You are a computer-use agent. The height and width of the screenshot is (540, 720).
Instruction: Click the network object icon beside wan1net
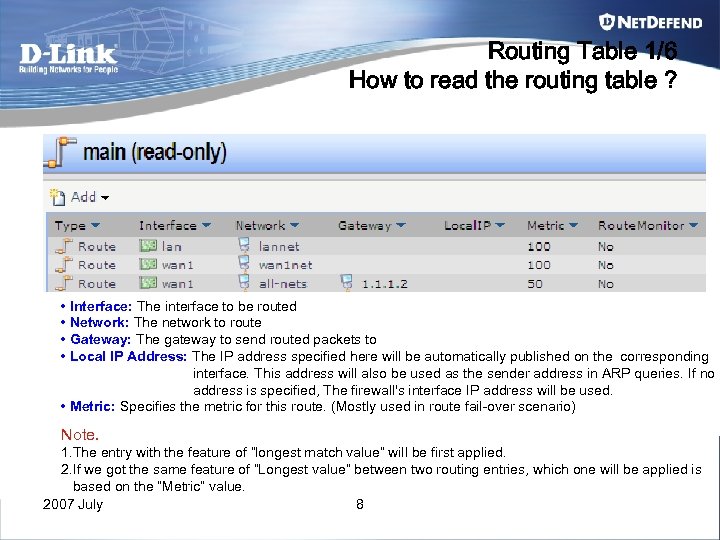tap(244, 263)
